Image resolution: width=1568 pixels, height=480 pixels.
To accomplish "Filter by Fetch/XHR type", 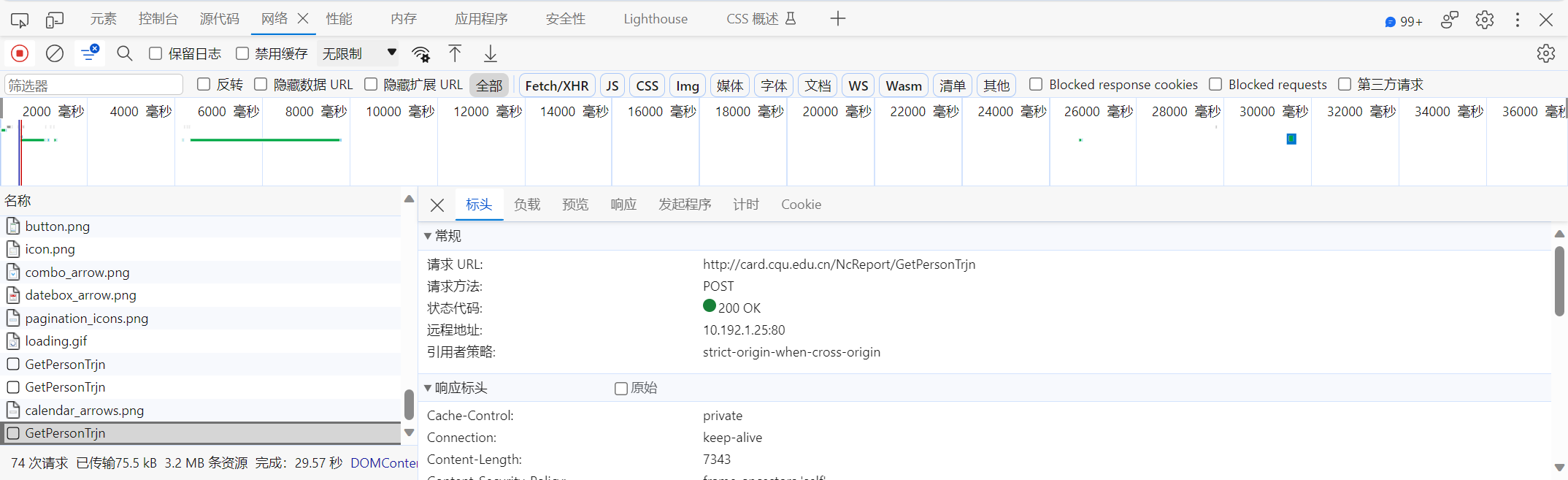I will coord(557,85).
